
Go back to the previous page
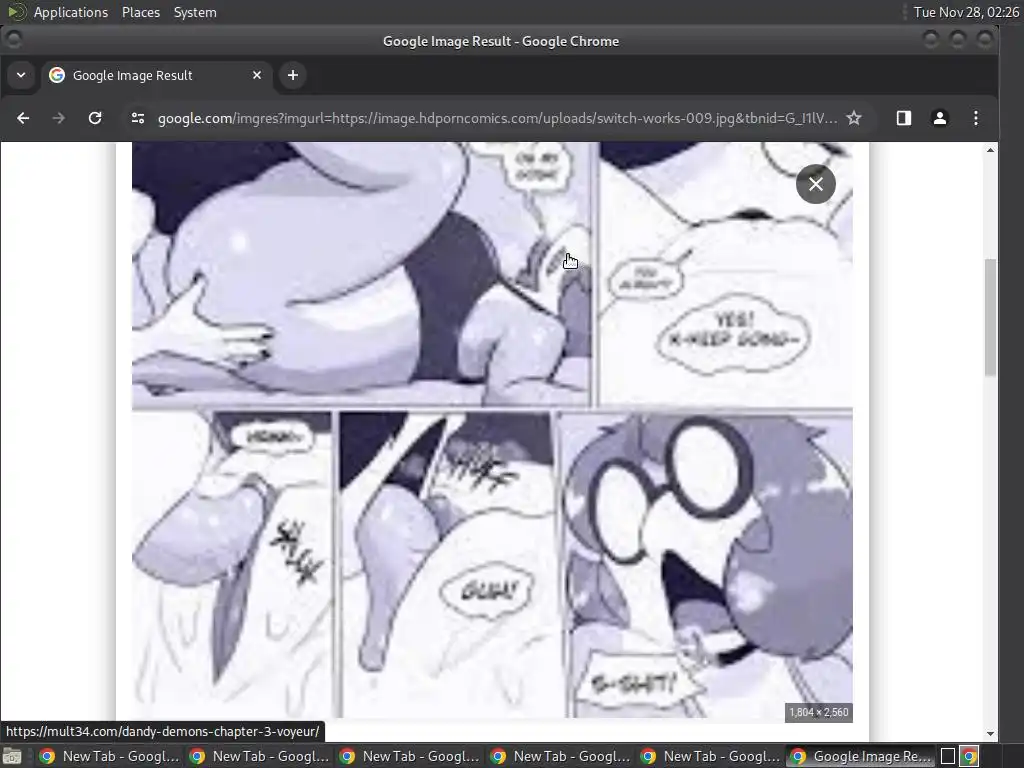point(23,118)
